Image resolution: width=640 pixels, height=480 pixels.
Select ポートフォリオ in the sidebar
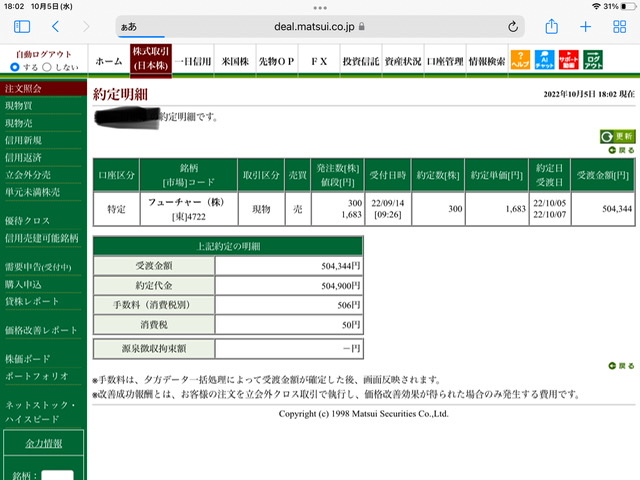37,376
